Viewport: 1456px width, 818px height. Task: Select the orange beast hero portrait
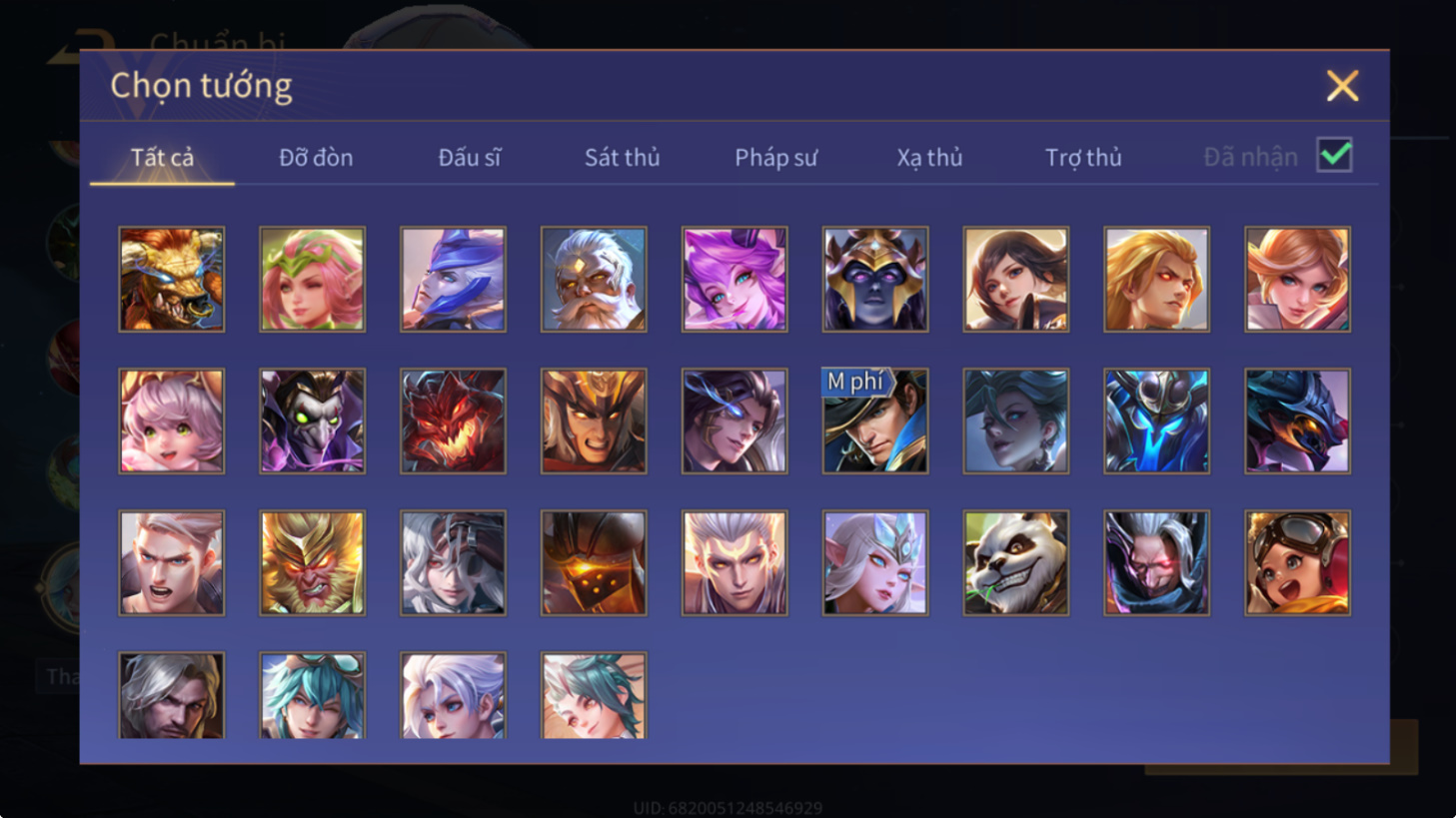tap(171, 279)
